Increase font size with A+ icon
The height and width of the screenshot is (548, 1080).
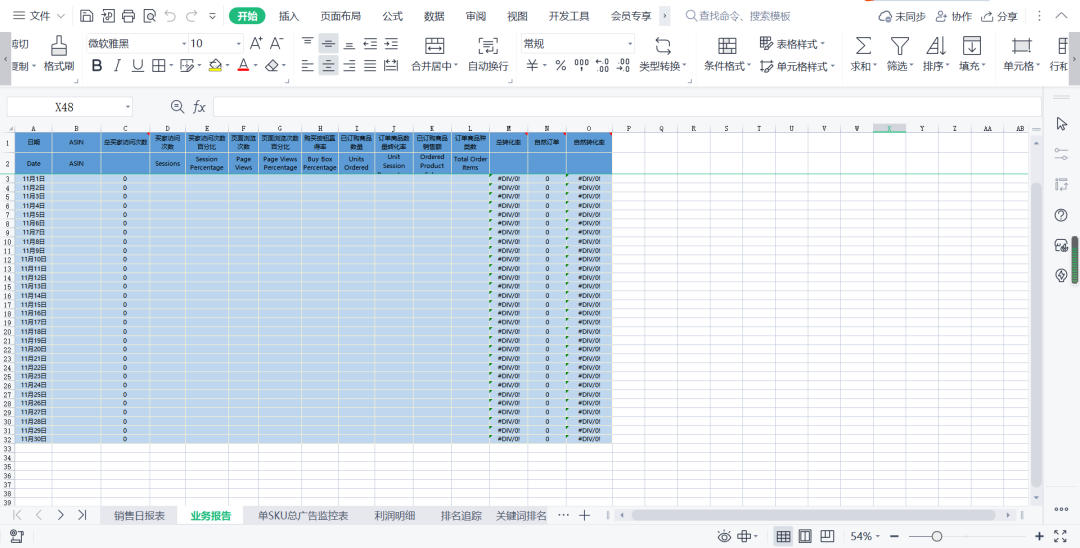tap(256, 44)
